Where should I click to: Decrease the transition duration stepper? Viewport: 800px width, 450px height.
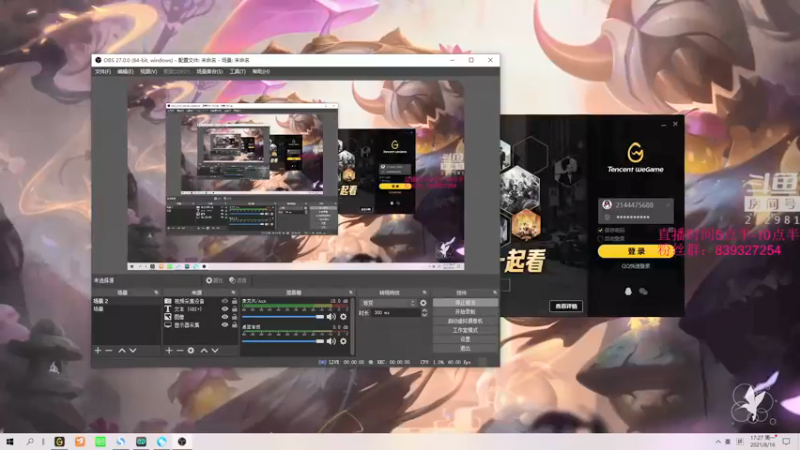coord(424,315)
